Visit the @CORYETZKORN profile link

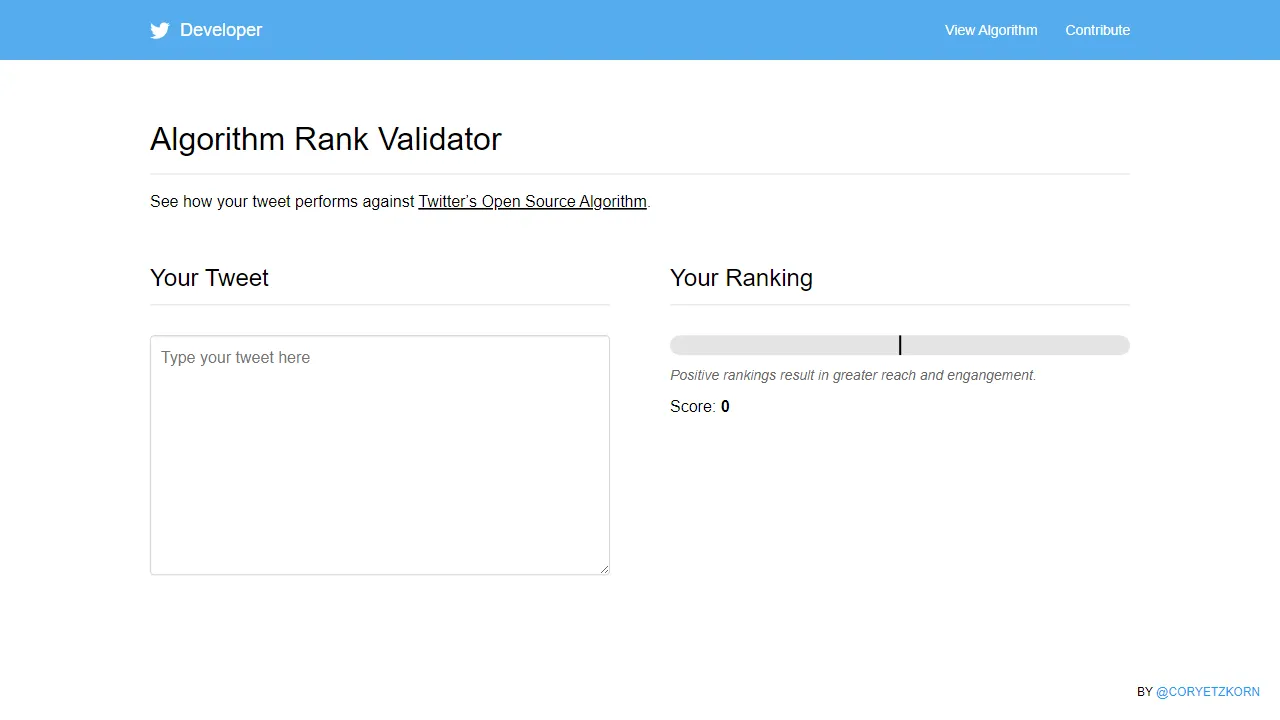1208,692
